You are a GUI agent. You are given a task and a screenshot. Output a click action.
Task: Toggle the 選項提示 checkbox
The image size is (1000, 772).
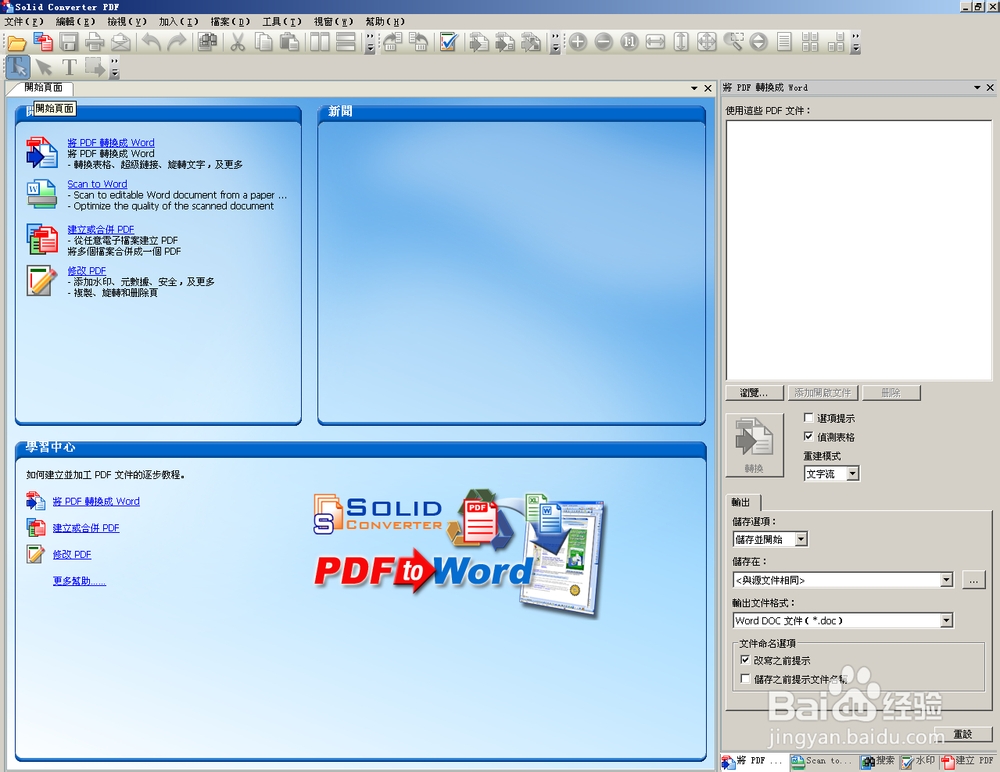click(808, 418)
